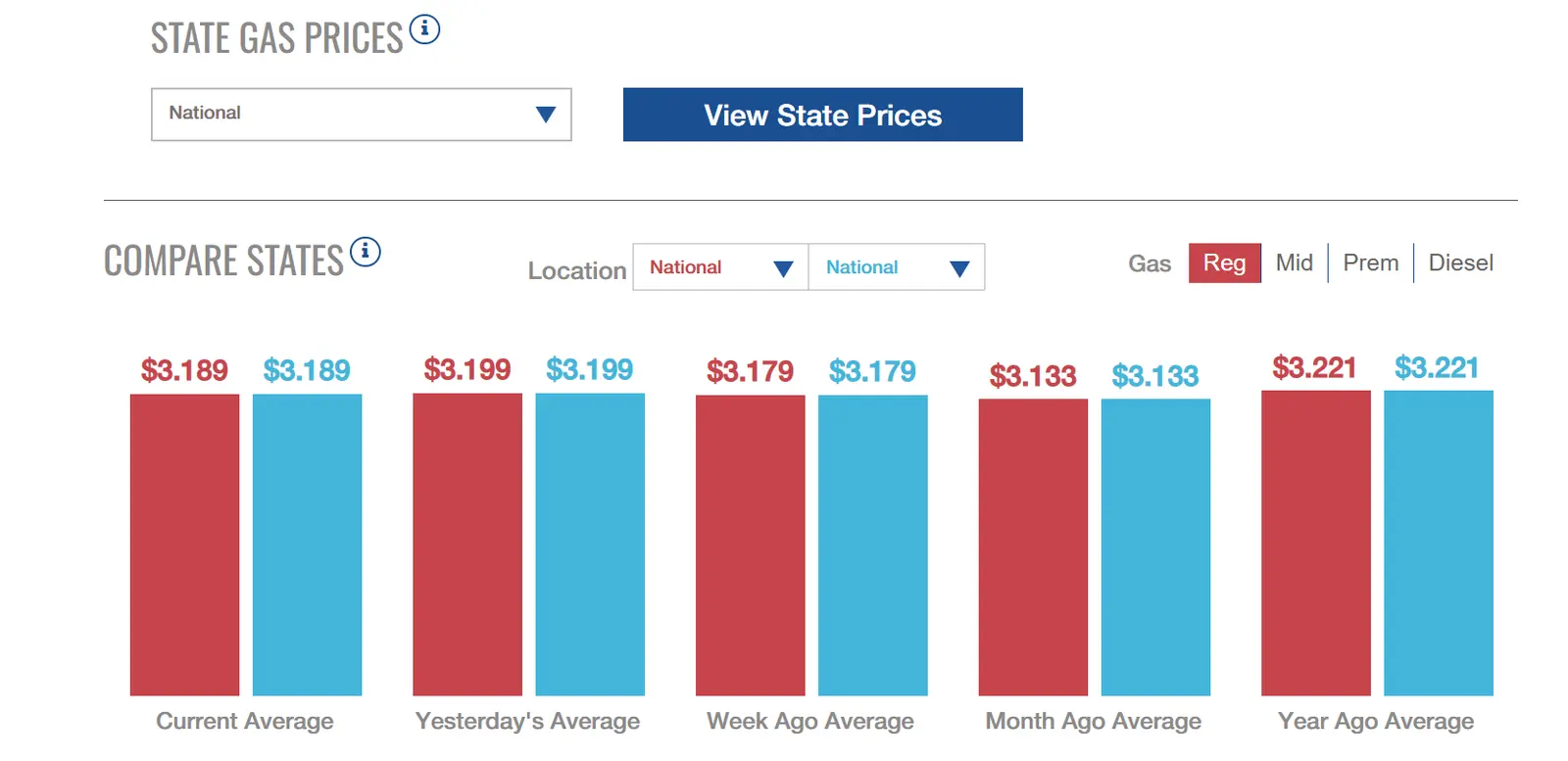Click info icon beside Compare States

[x=365, y=252]
